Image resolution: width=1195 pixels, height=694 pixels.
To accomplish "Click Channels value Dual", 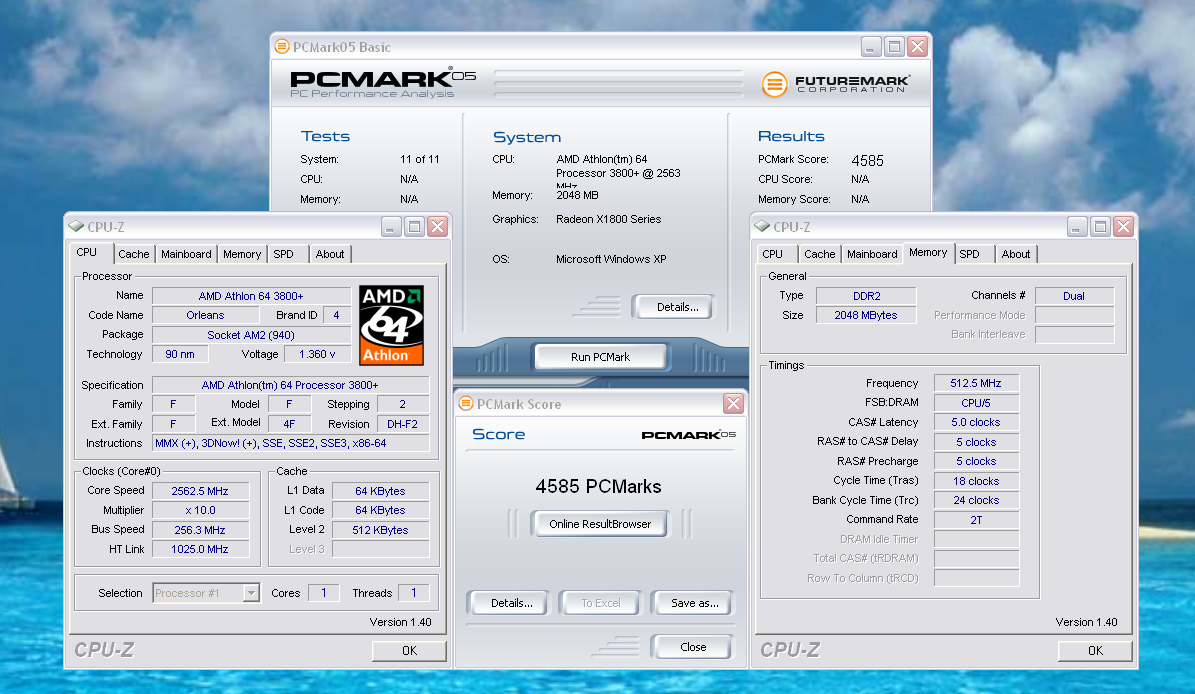I will point(1074,296).
